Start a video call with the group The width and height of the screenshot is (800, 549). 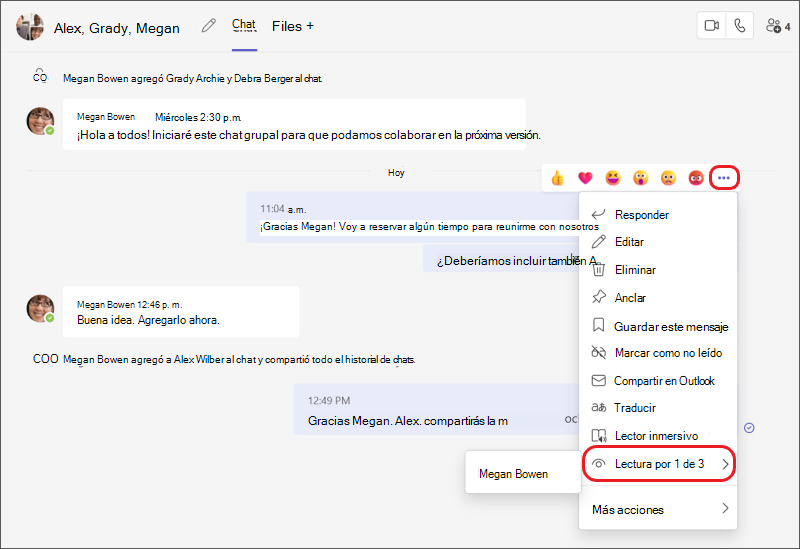(x=712, y=26)
